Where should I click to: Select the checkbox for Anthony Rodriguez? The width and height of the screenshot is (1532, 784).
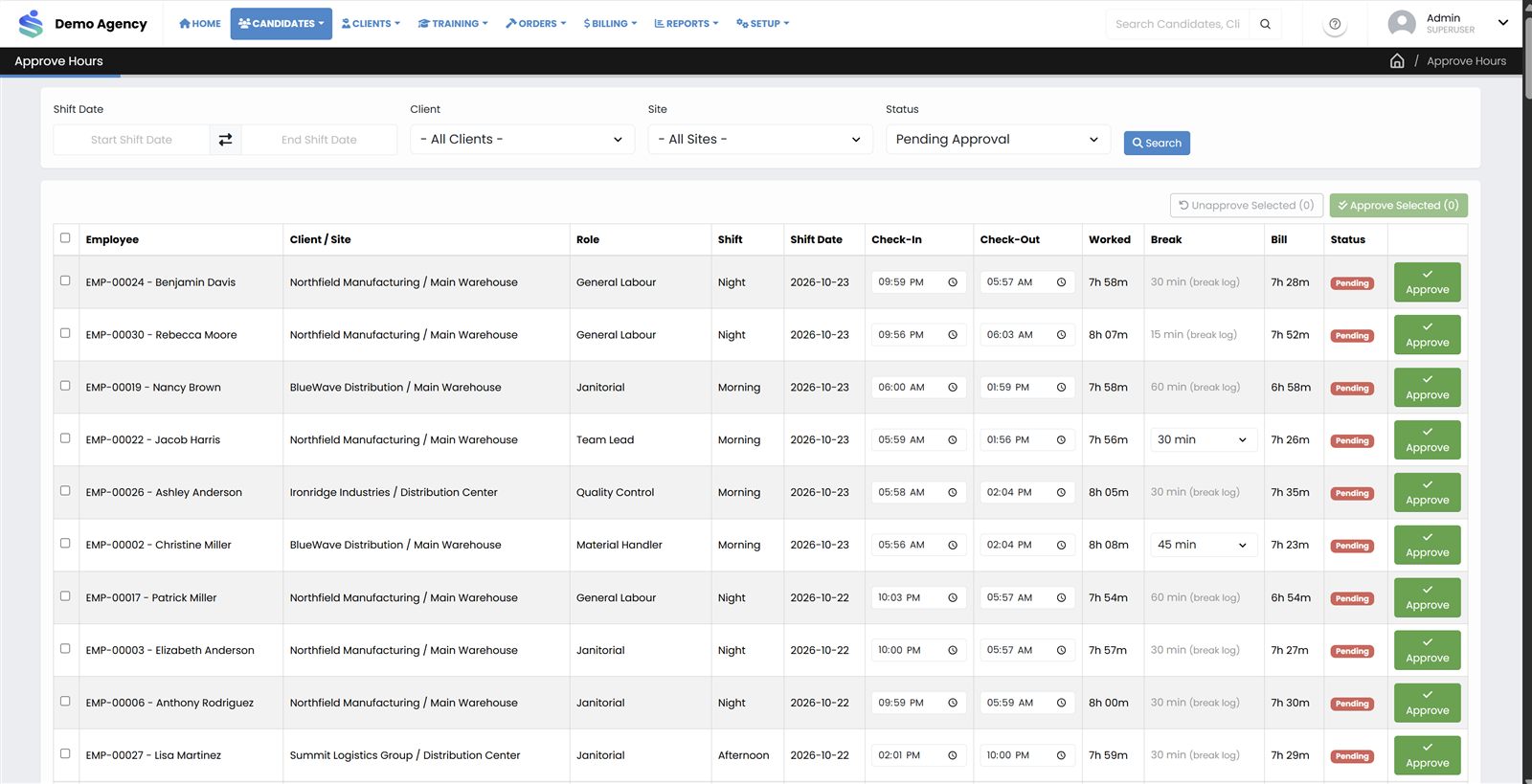(65, 702)
